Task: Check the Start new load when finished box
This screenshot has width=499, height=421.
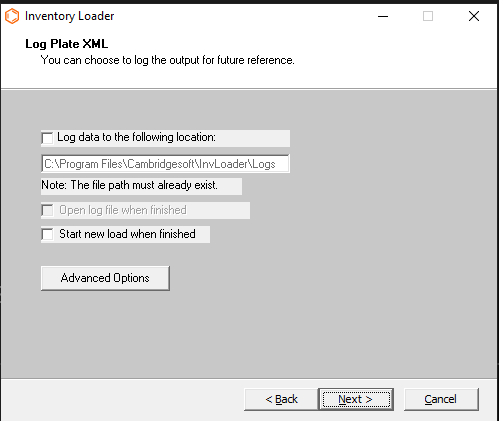Action: coord(47,234)
